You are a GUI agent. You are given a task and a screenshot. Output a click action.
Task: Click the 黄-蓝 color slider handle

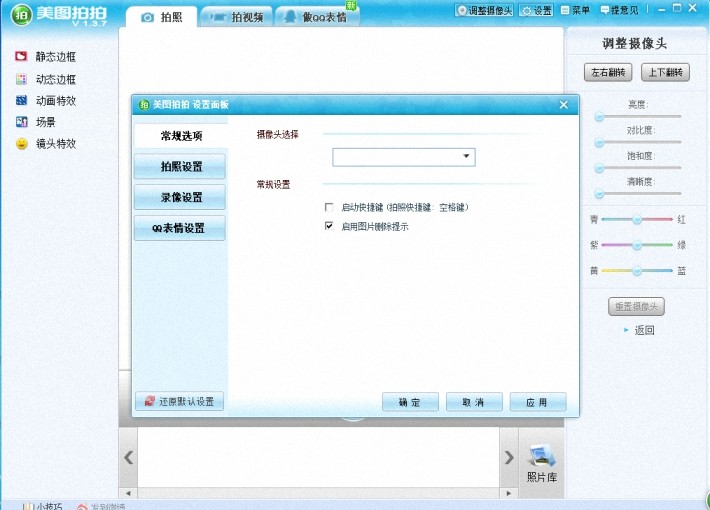pos(637,271)
